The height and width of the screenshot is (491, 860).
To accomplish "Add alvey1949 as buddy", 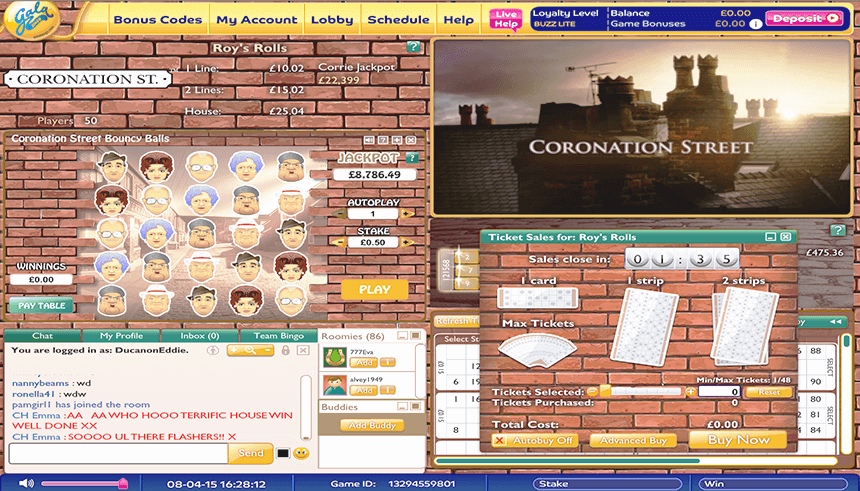I will coord(364,390).
